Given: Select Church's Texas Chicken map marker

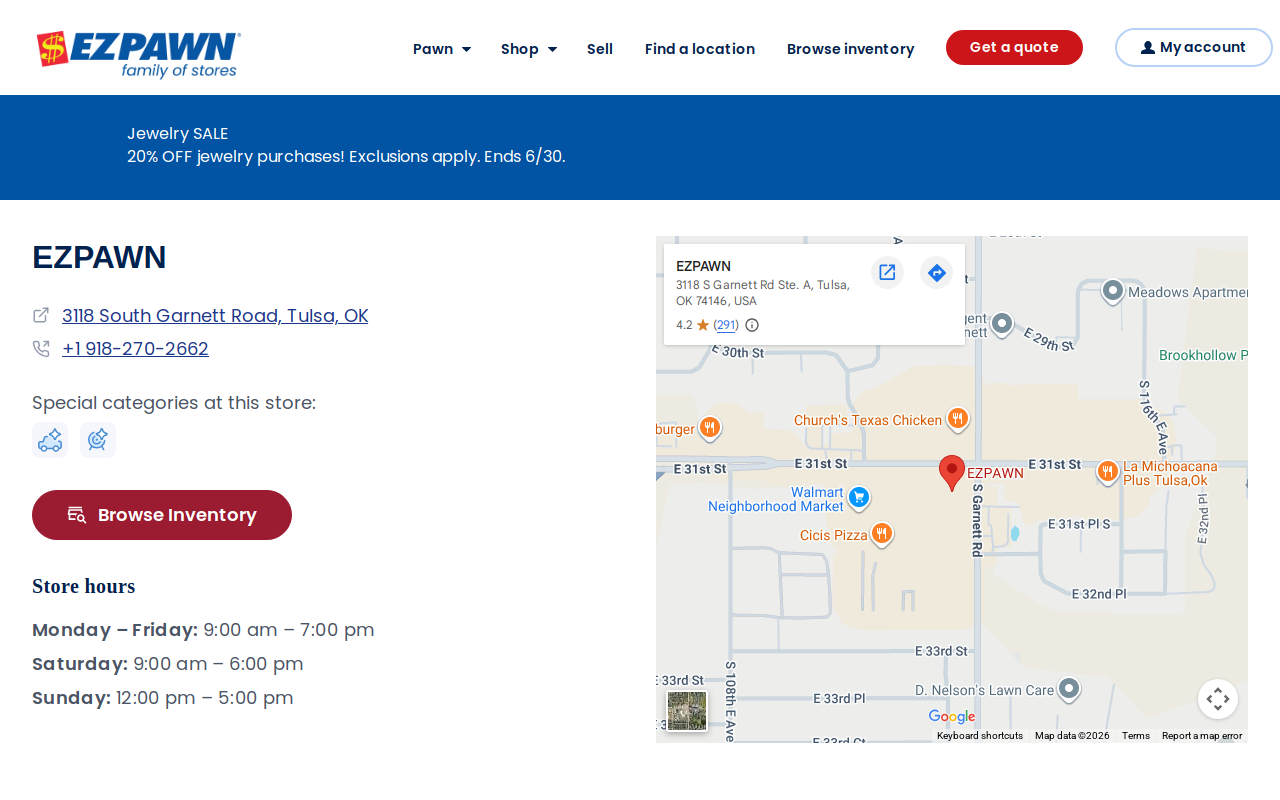Looking at the screenshot, I should [x=958, y=419].
